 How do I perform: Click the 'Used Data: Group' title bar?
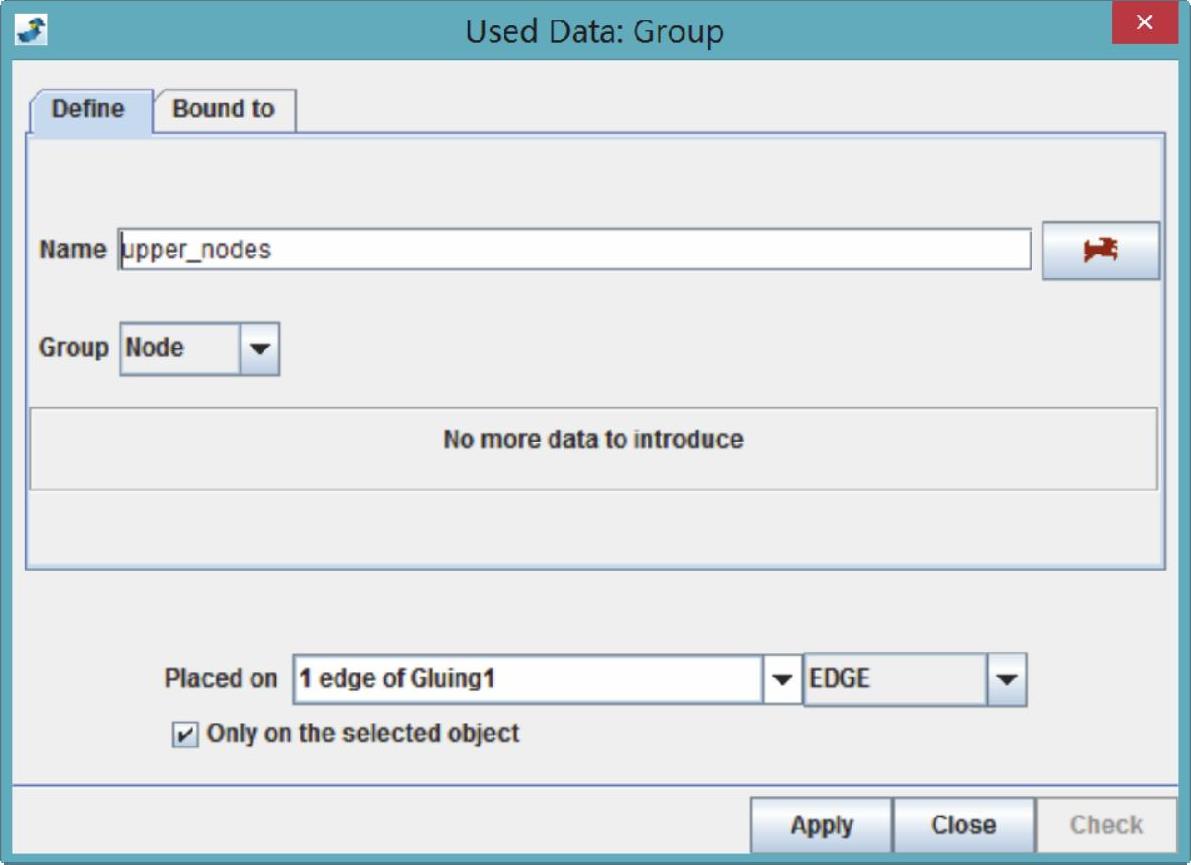tap(594, 30)
